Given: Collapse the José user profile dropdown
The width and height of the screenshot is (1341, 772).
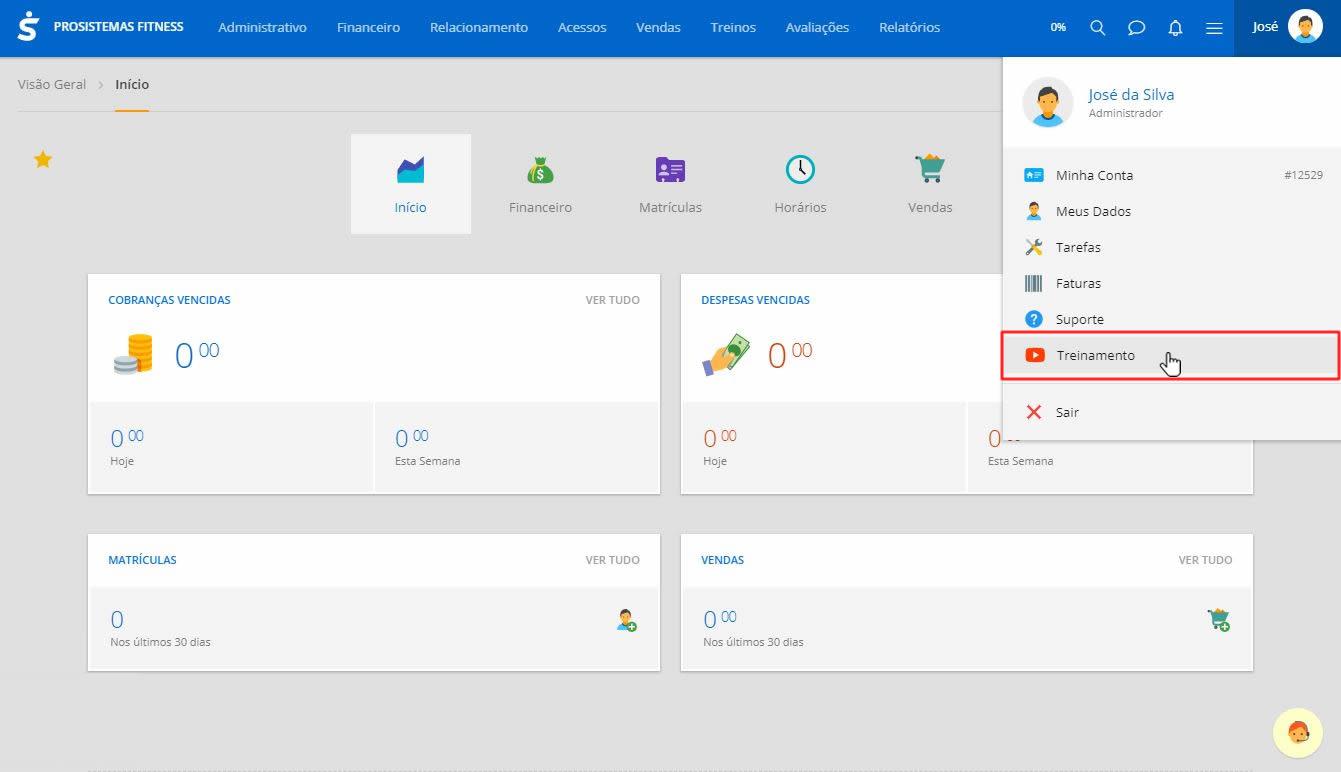Looking at the screenshot, I should pyautogui.click(x=1287, y=28).
